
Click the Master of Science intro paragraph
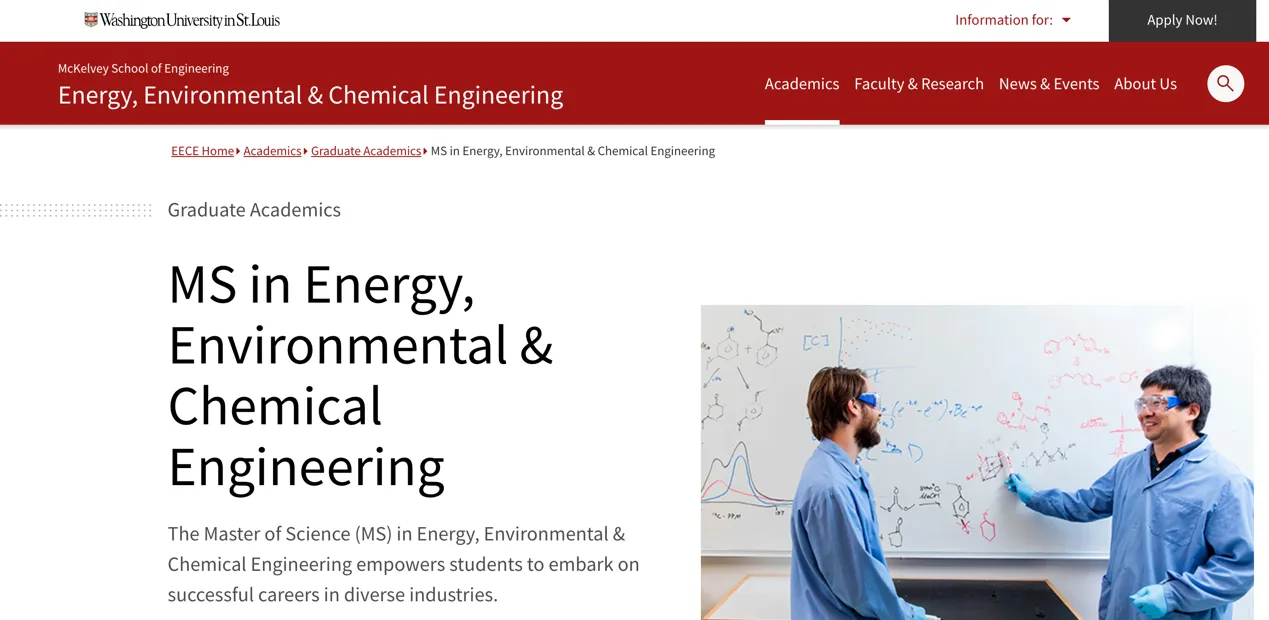[x=403, y=564]
